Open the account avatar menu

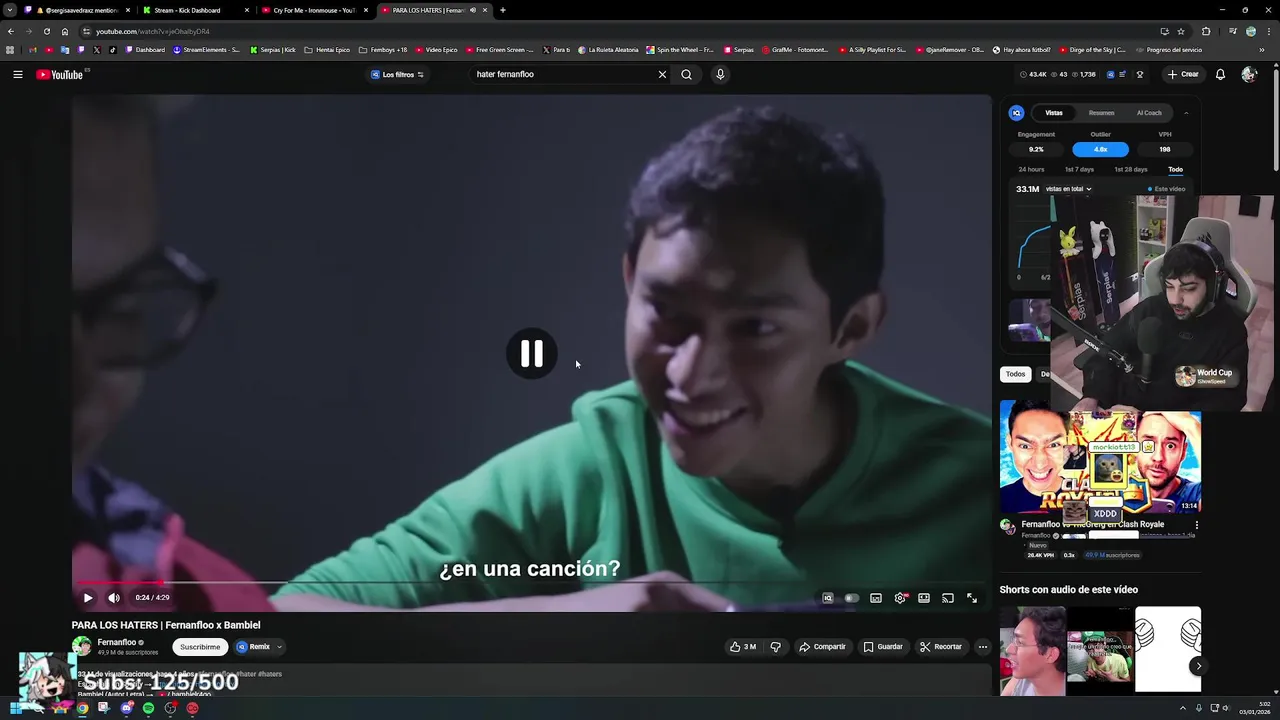pos(1249,74)
